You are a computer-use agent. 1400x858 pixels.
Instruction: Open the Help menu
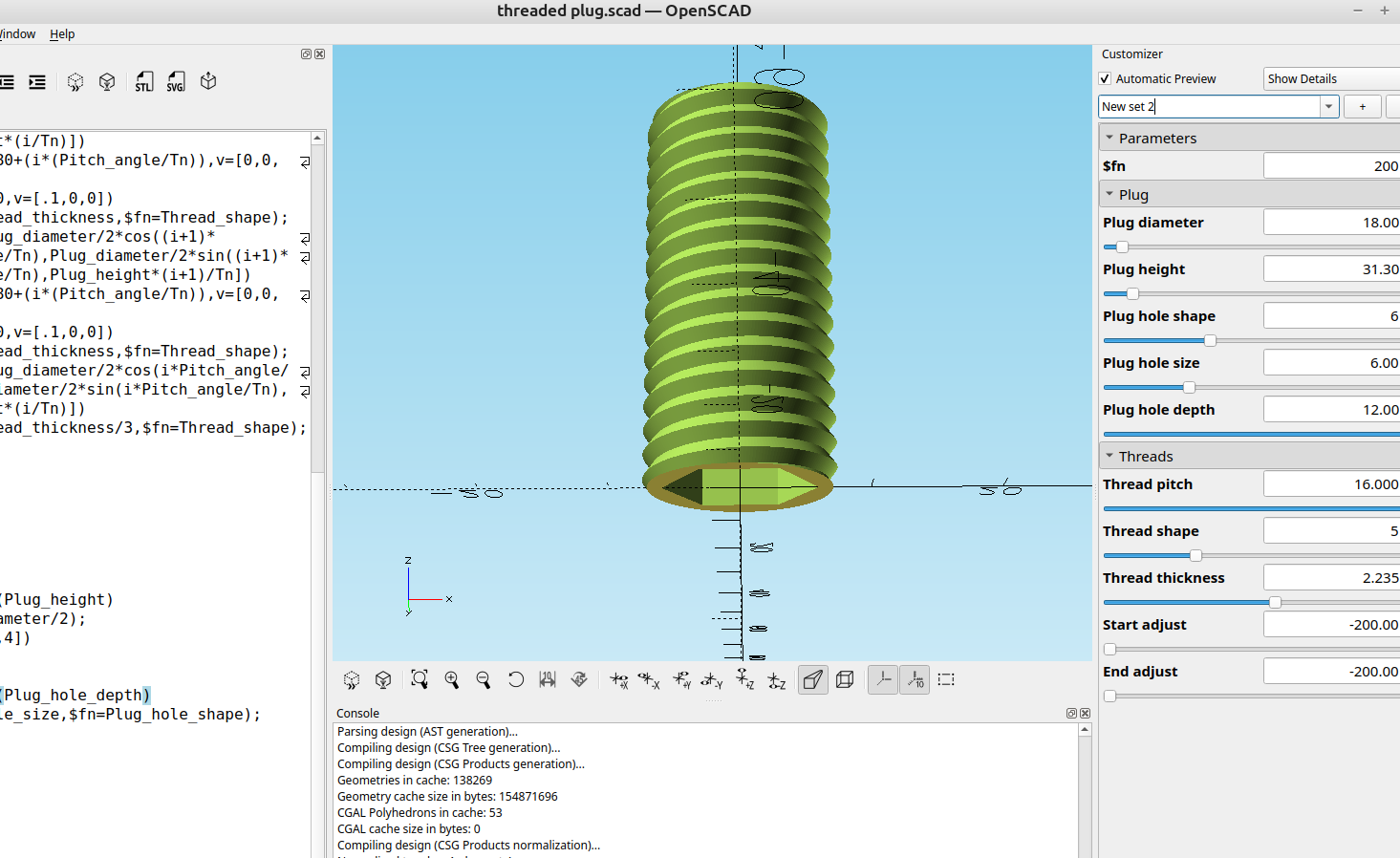point(62,34)
